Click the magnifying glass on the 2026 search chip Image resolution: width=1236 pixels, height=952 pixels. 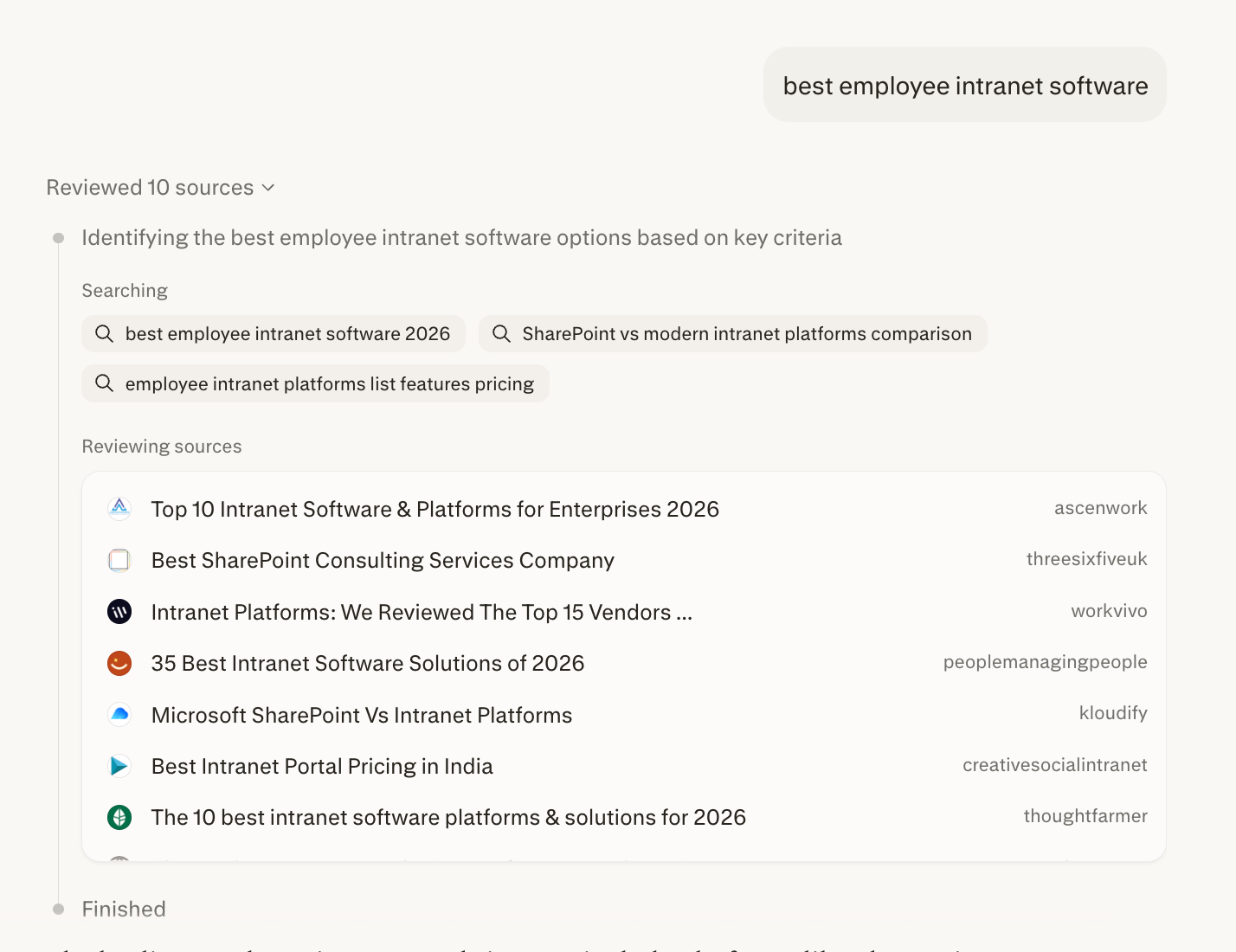click(x=104, y=333)
